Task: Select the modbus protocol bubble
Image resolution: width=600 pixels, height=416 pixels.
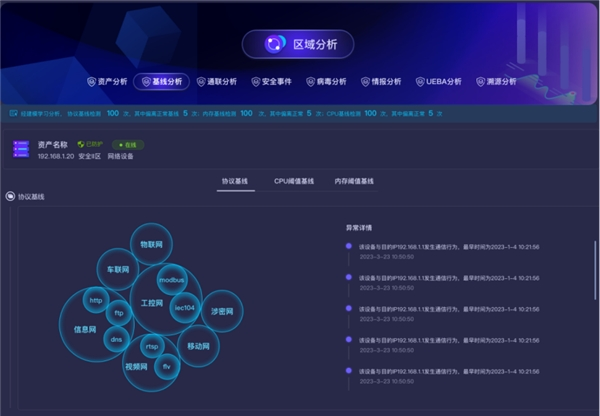Action: [172, 280]
